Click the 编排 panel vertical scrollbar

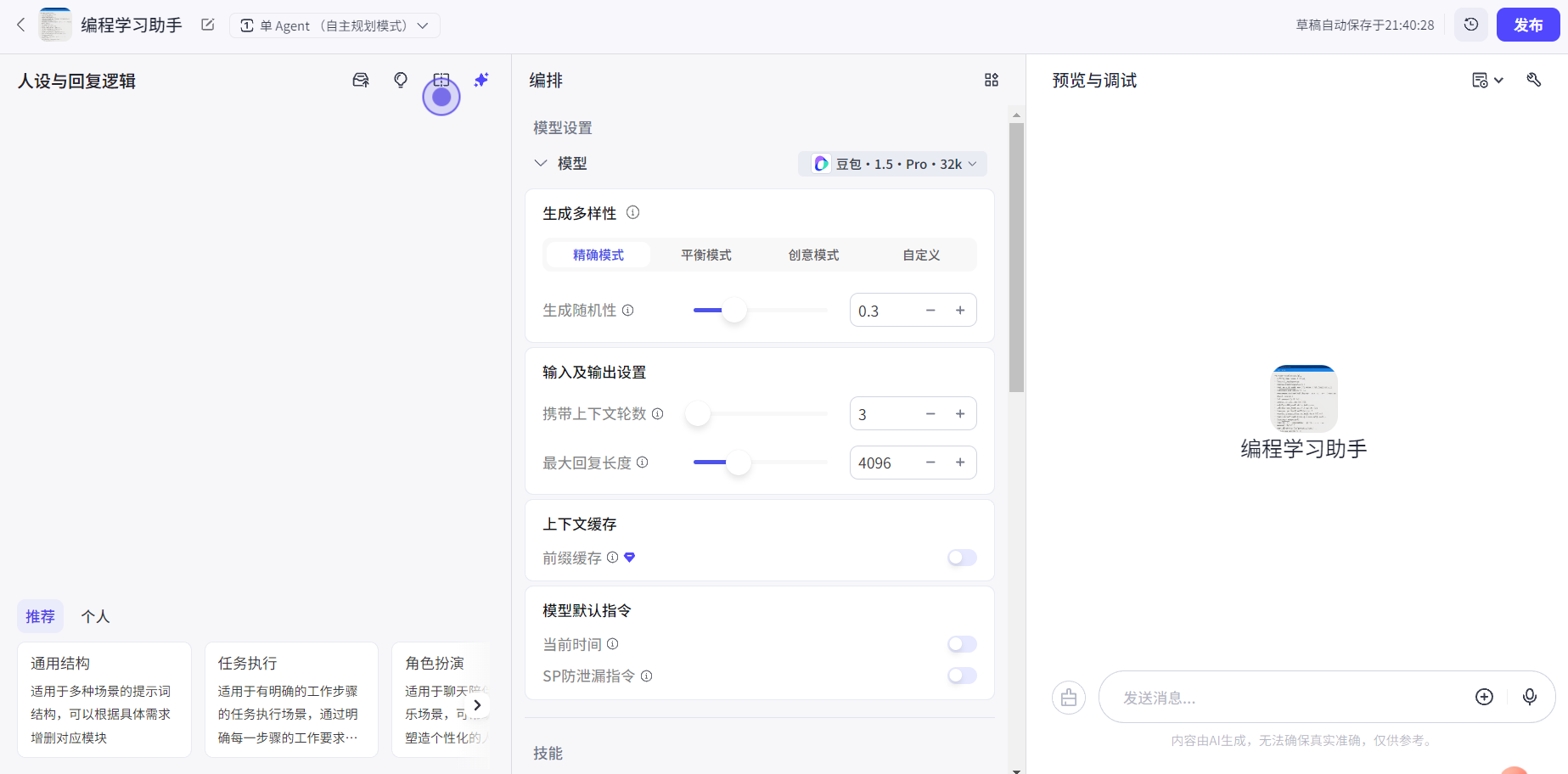pyautogui.click(x=1016, y=258)
